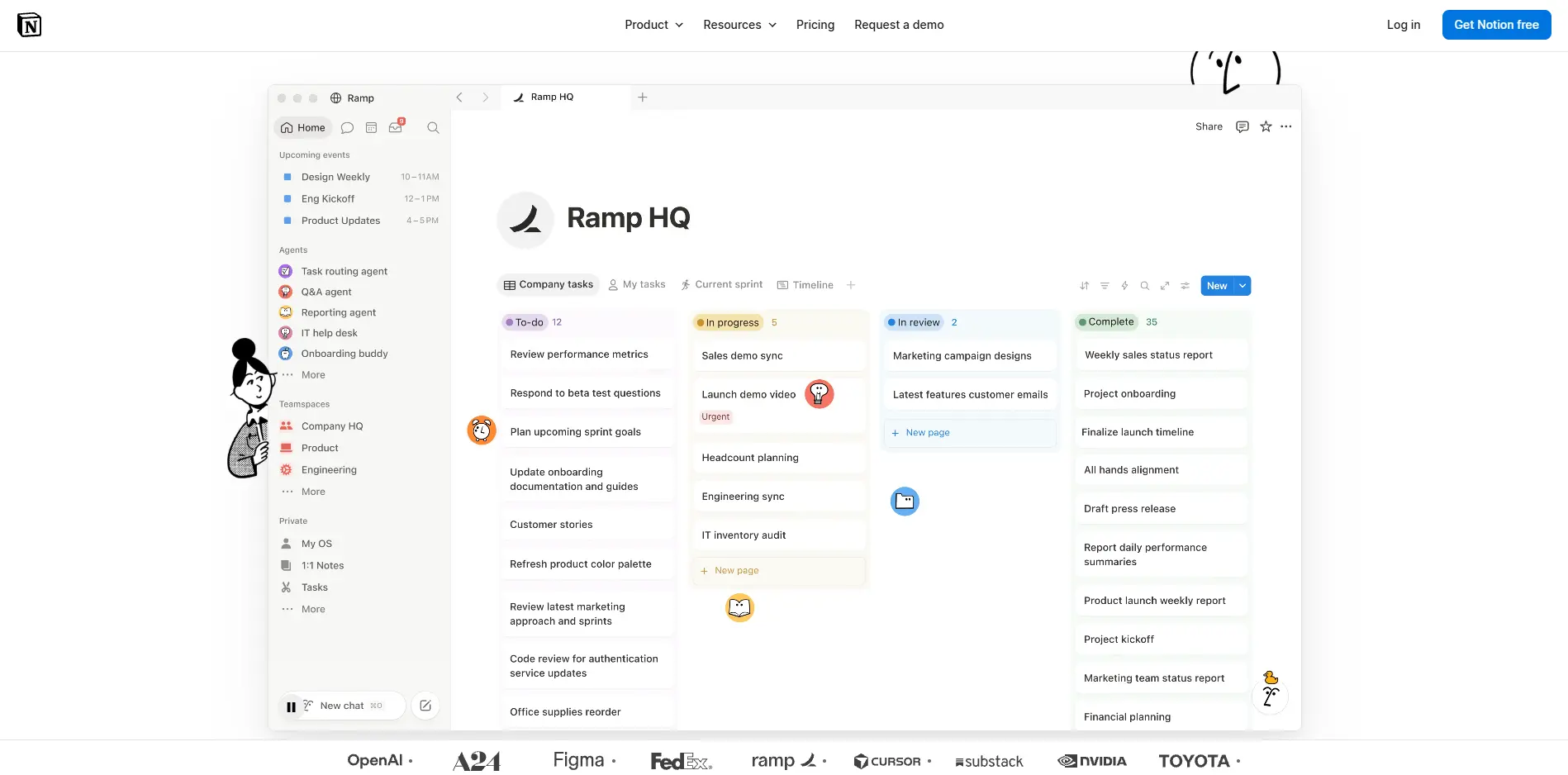Expand More under Teamspaces
The width and height of the screenshot is (1568, 775).
tap(313, 492)
